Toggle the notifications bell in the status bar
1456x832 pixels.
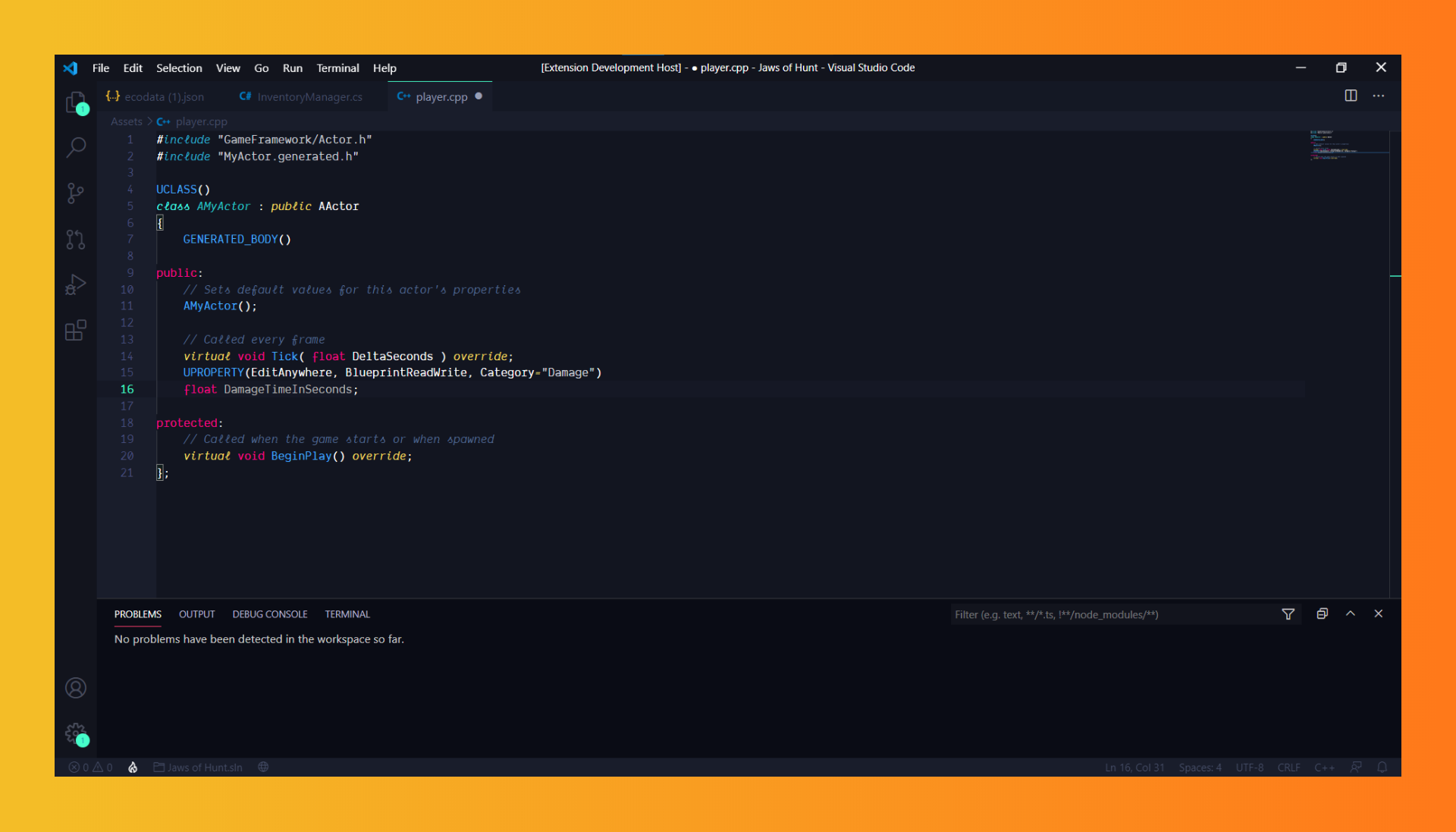click(1382, 768)
